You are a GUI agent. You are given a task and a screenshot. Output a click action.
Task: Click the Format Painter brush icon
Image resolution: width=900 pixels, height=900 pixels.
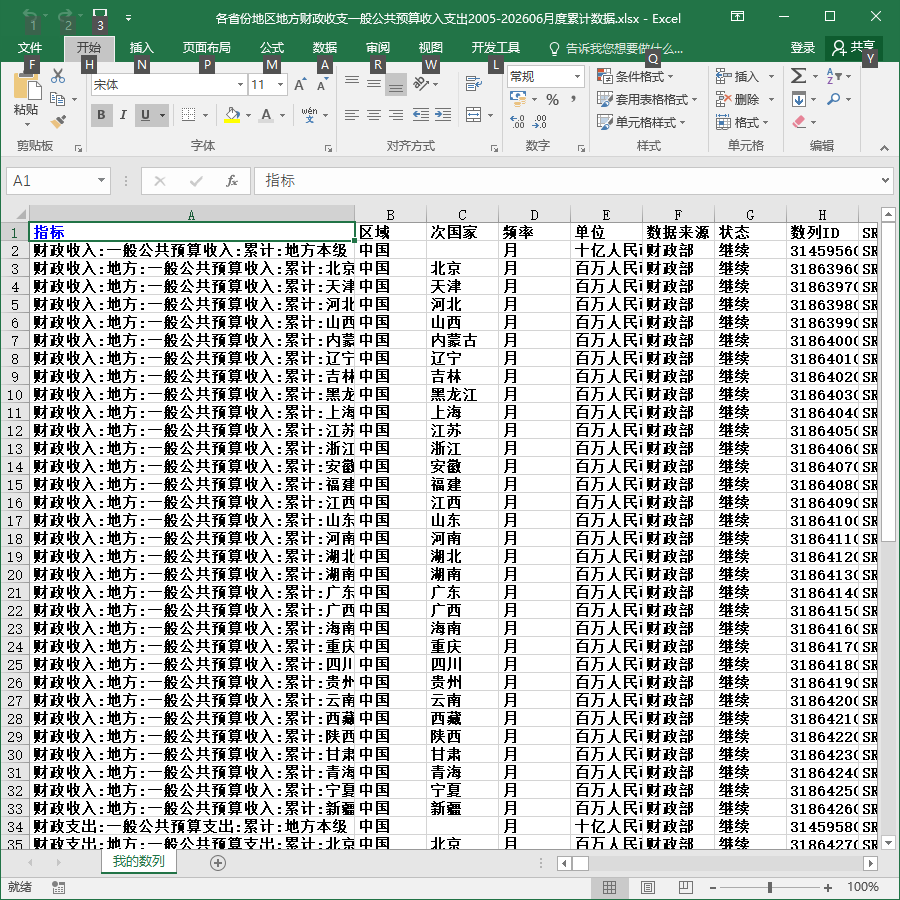click(x=58, y=121)
